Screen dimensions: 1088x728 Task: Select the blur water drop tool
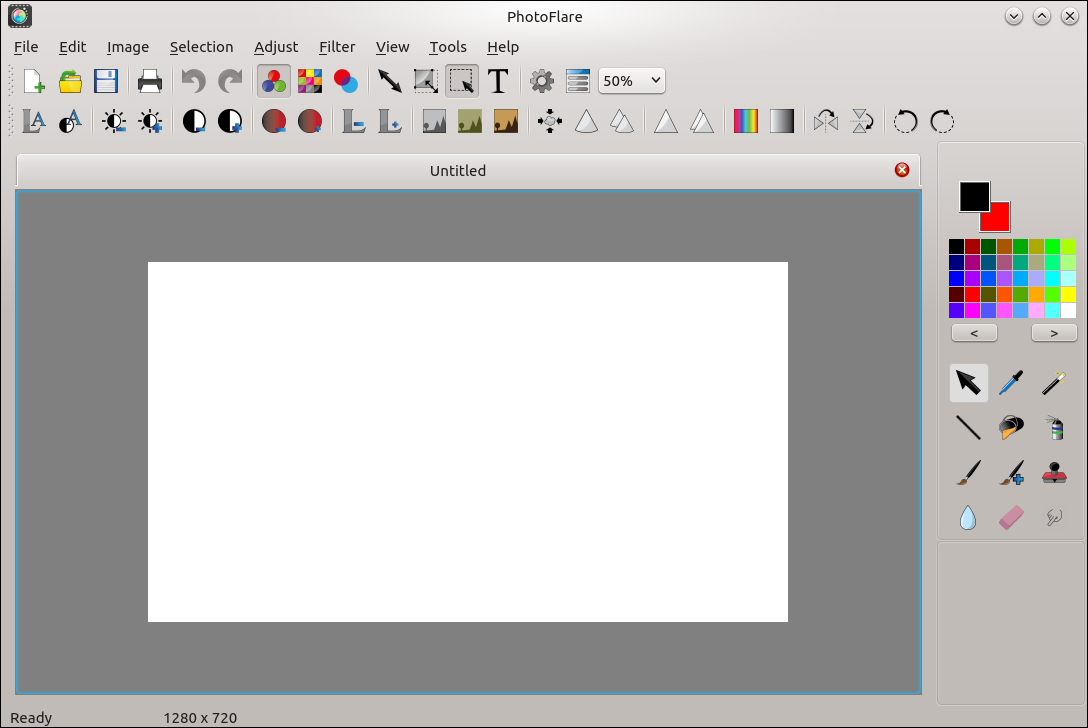pyautogui.click(x=968, y=517)
